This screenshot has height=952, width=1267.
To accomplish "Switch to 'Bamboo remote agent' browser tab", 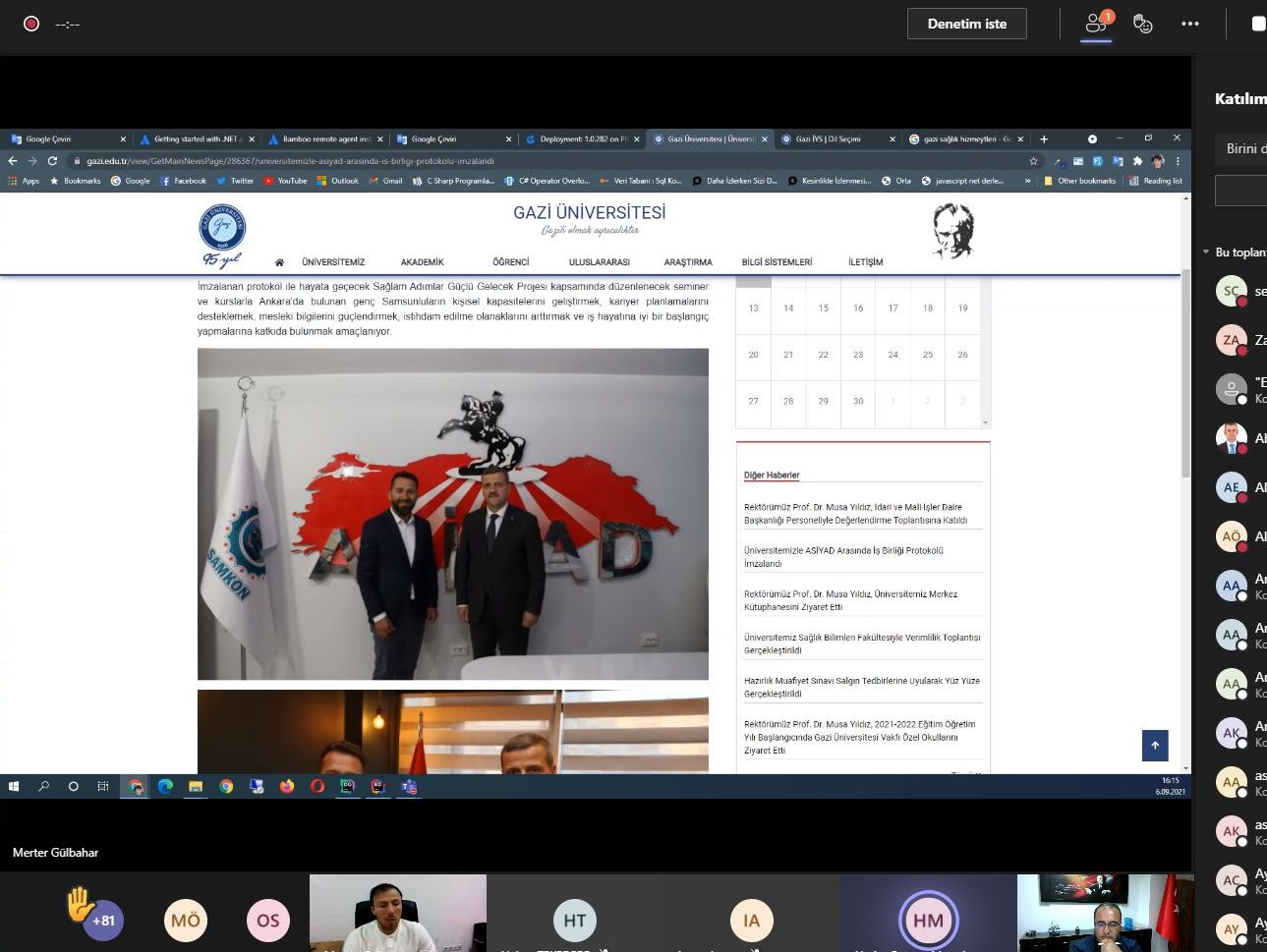I will pyautogui.click(x=325, y=140).
